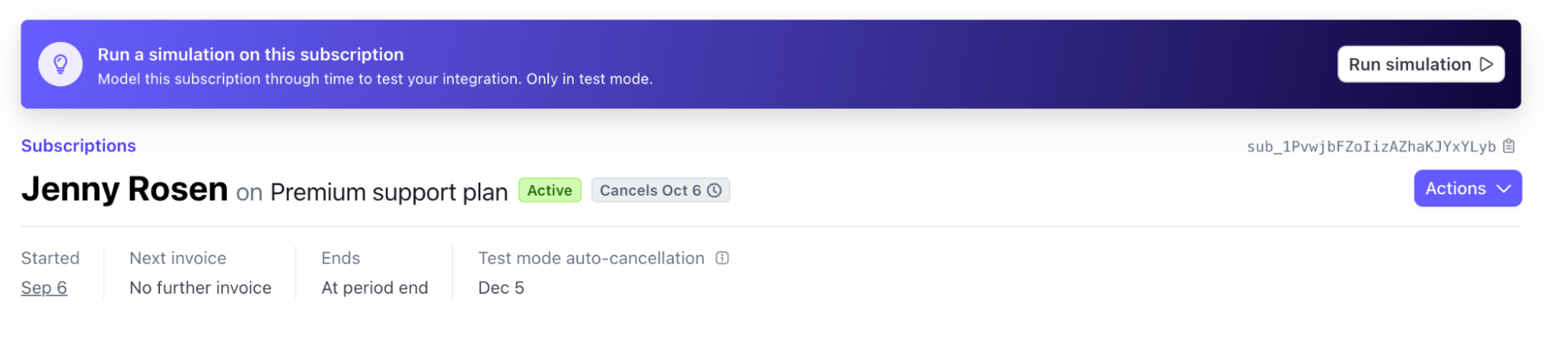Click the Next invoice column label
The height and width of the screenshot is (337, 1568).
click(178, 258)
